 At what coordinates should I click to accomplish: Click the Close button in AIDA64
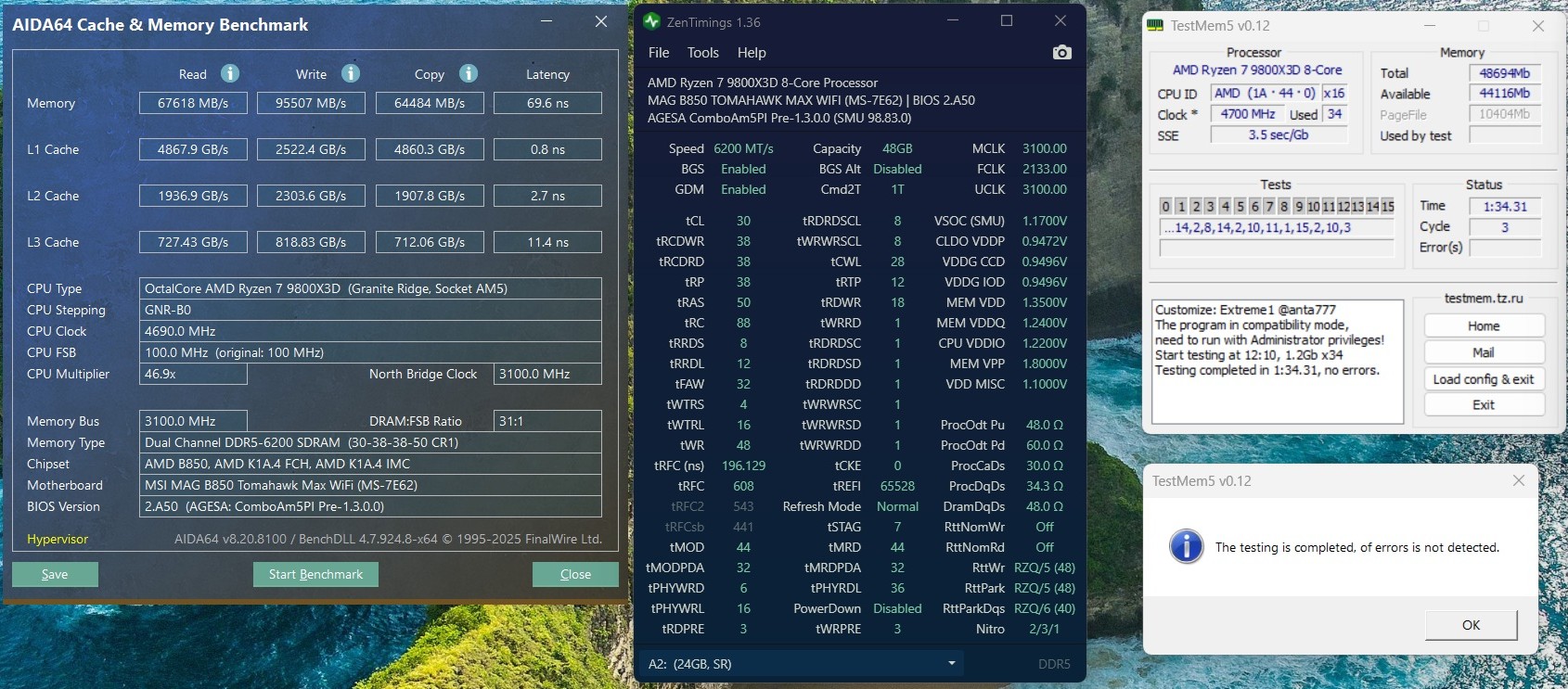click(575, 574)
